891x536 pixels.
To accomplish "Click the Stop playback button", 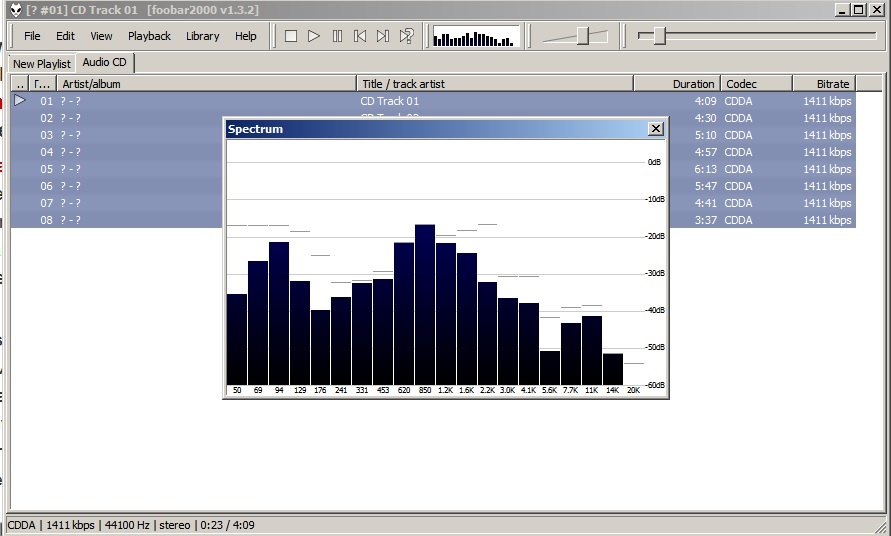I will click(291, 36).
